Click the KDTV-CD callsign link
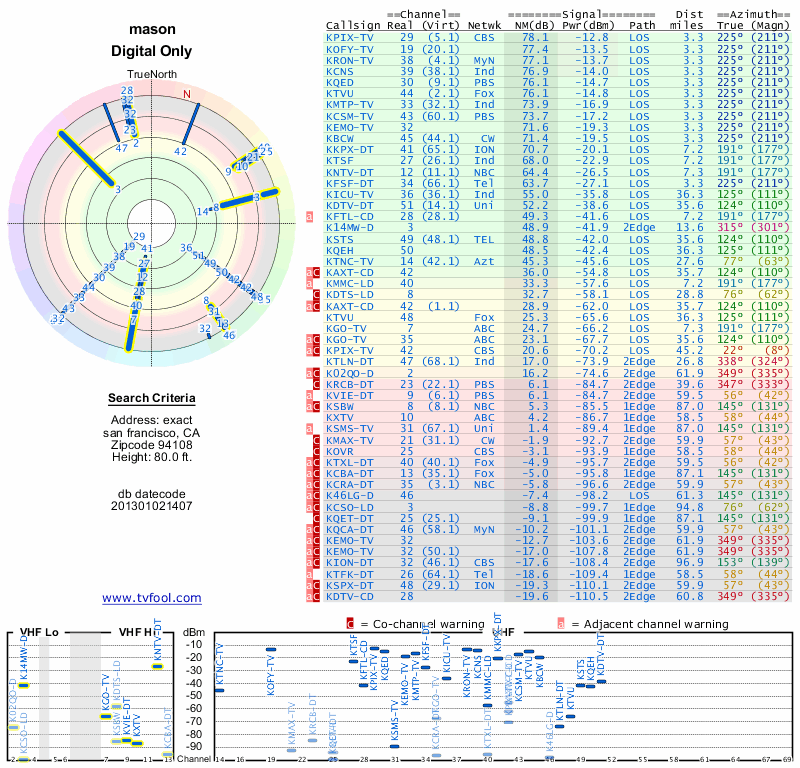 pos(349,596)
